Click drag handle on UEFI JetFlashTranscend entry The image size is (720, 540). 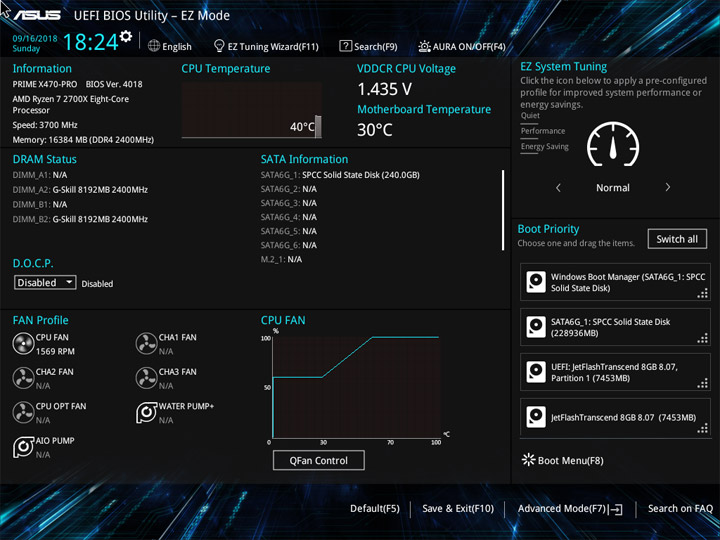tap(703, 383)
